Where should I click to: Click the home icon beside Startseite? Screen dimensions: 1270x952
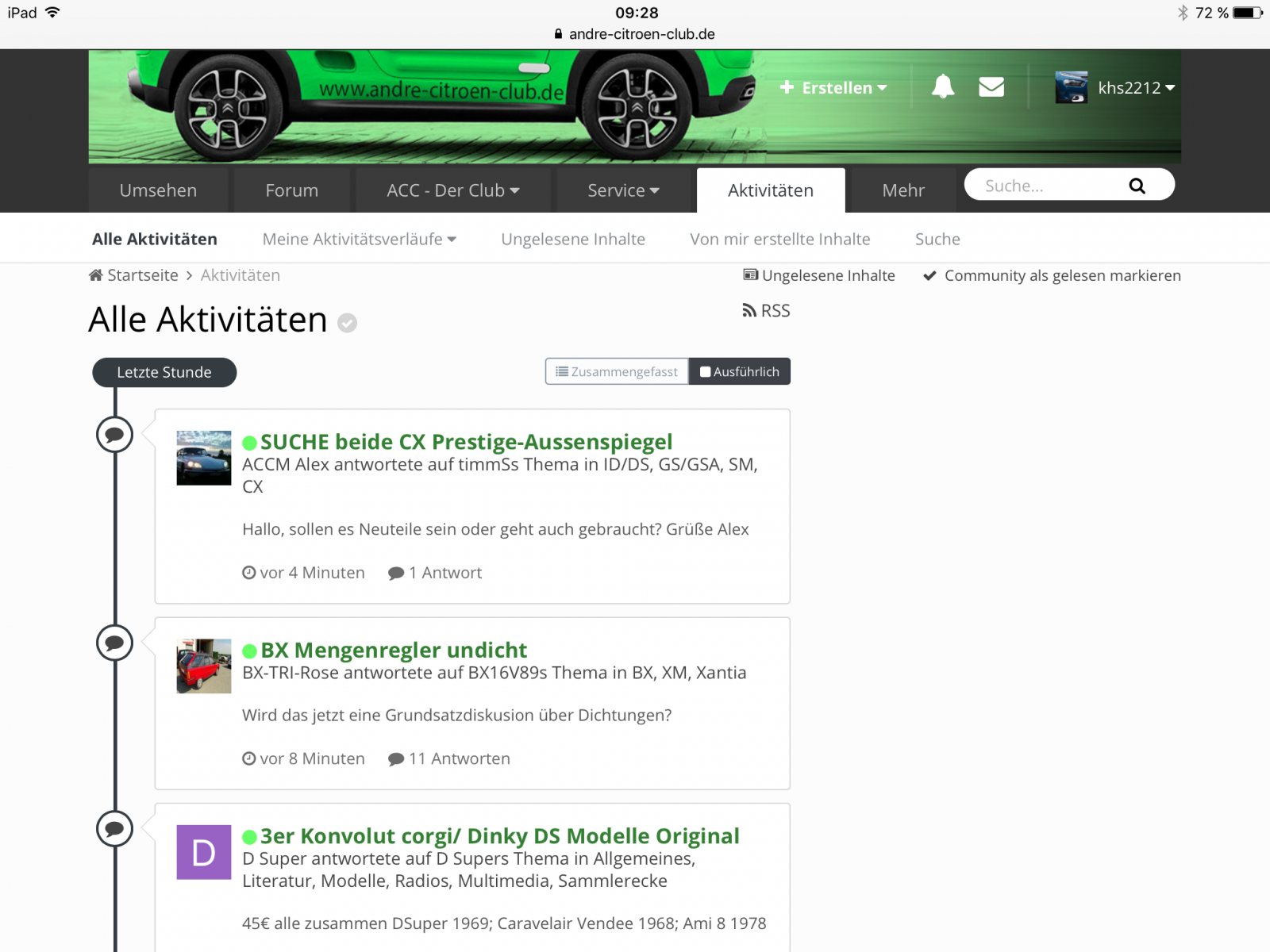click(x=96, y=275)
